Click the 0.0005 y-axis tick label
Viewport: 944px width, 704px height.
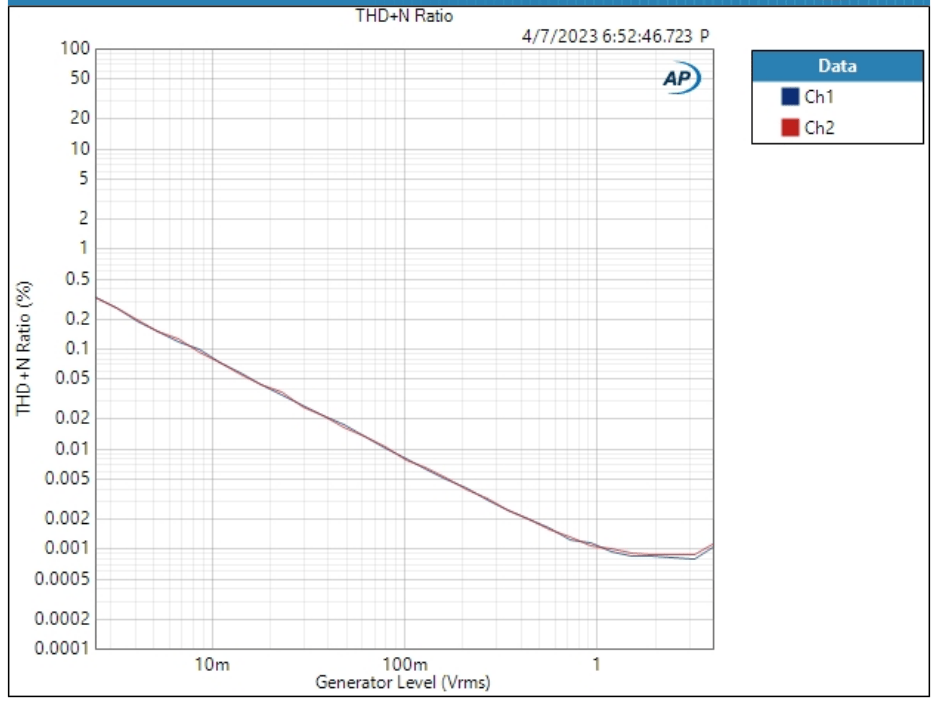[x=62, y=579]
